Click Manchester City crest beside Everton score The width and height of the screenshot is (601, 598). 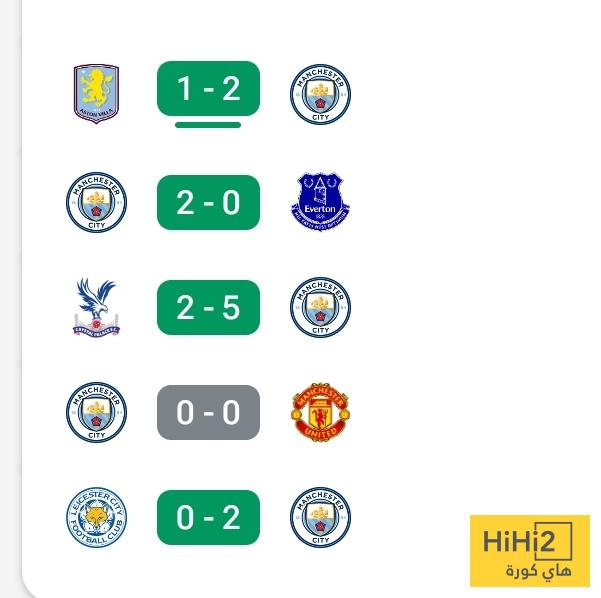96,202
